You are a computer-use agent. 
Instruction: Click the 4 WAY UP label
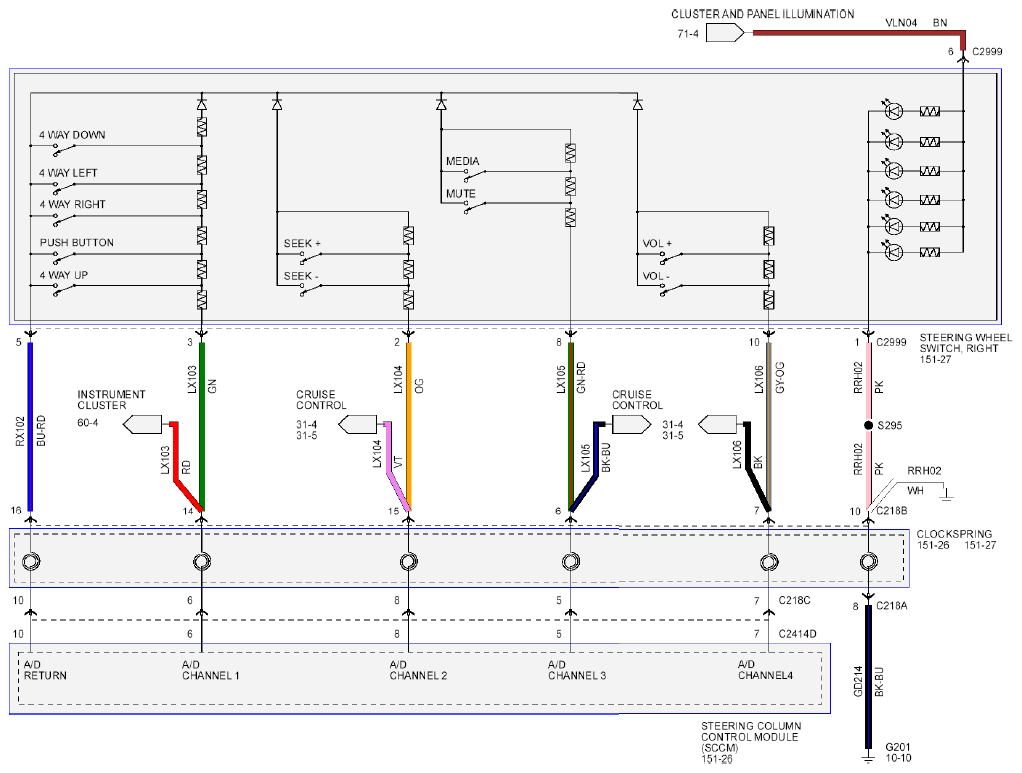(x=63, y=275)
